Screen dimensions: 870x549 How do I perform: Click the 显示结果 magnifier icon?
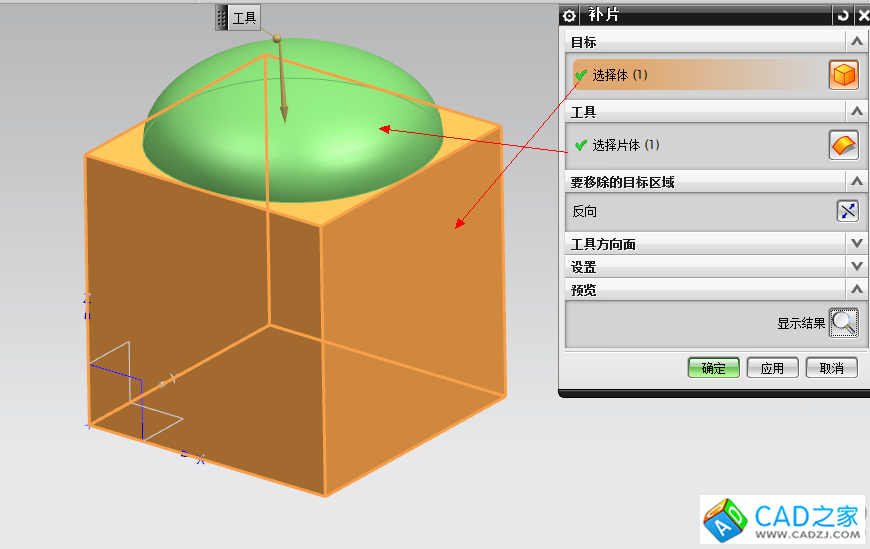pyautogui.click(x=844, y=322)
